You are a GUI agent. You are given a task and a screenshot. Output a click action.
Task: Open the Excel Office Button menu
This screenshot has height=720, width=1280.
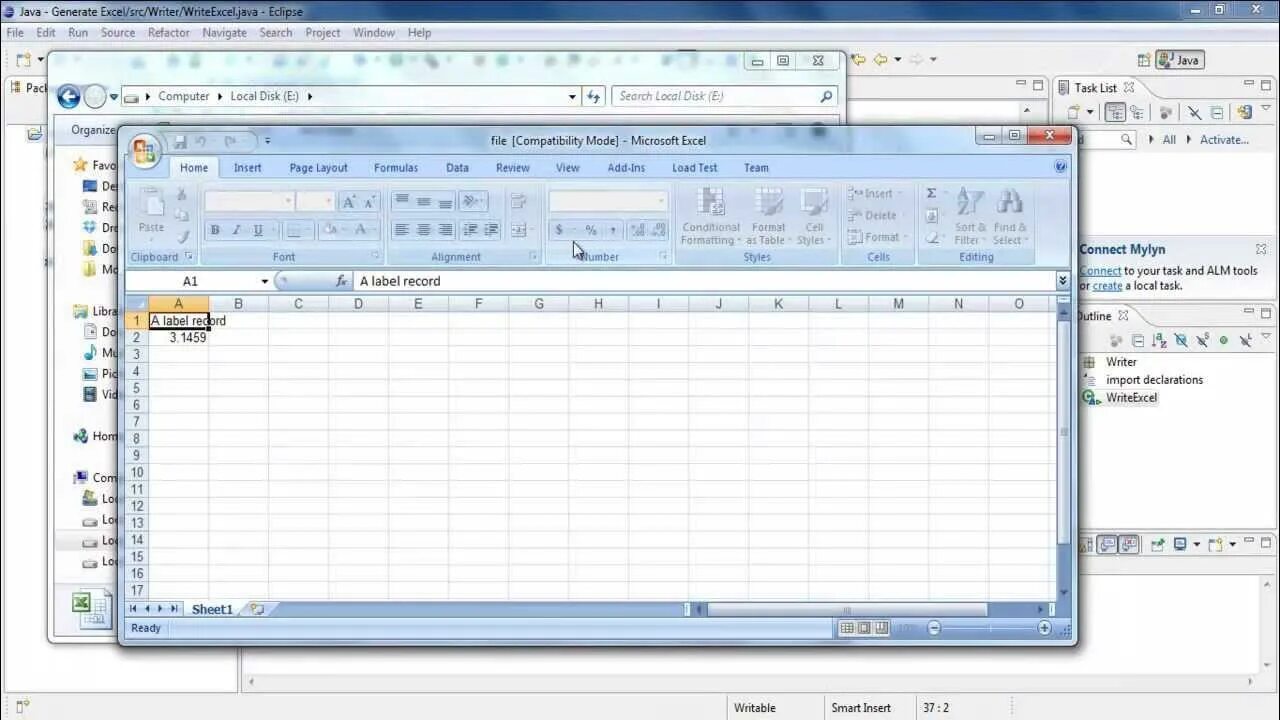point(144,151)
